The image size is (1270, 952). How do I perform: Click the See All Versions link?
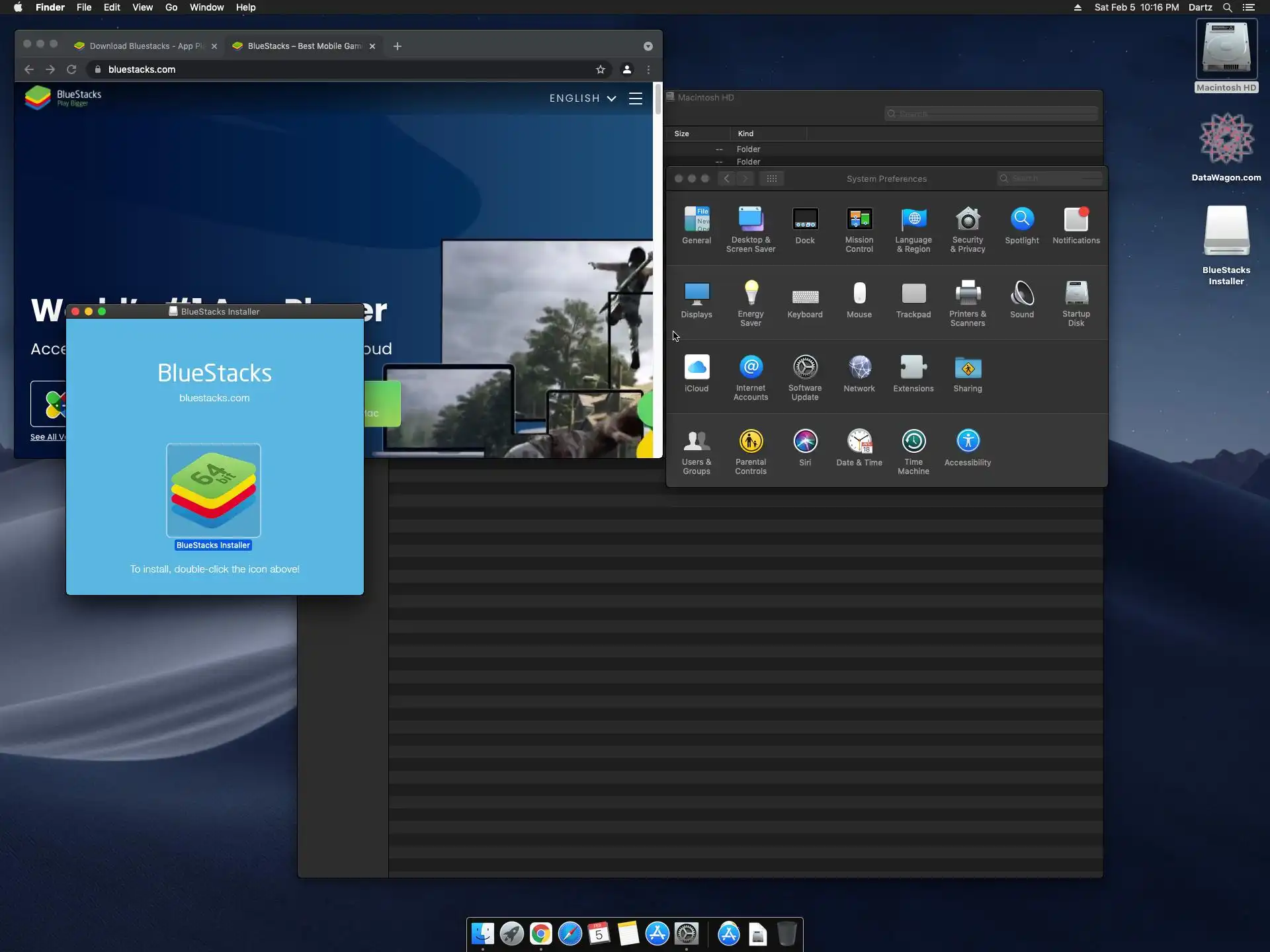[48, 437]
